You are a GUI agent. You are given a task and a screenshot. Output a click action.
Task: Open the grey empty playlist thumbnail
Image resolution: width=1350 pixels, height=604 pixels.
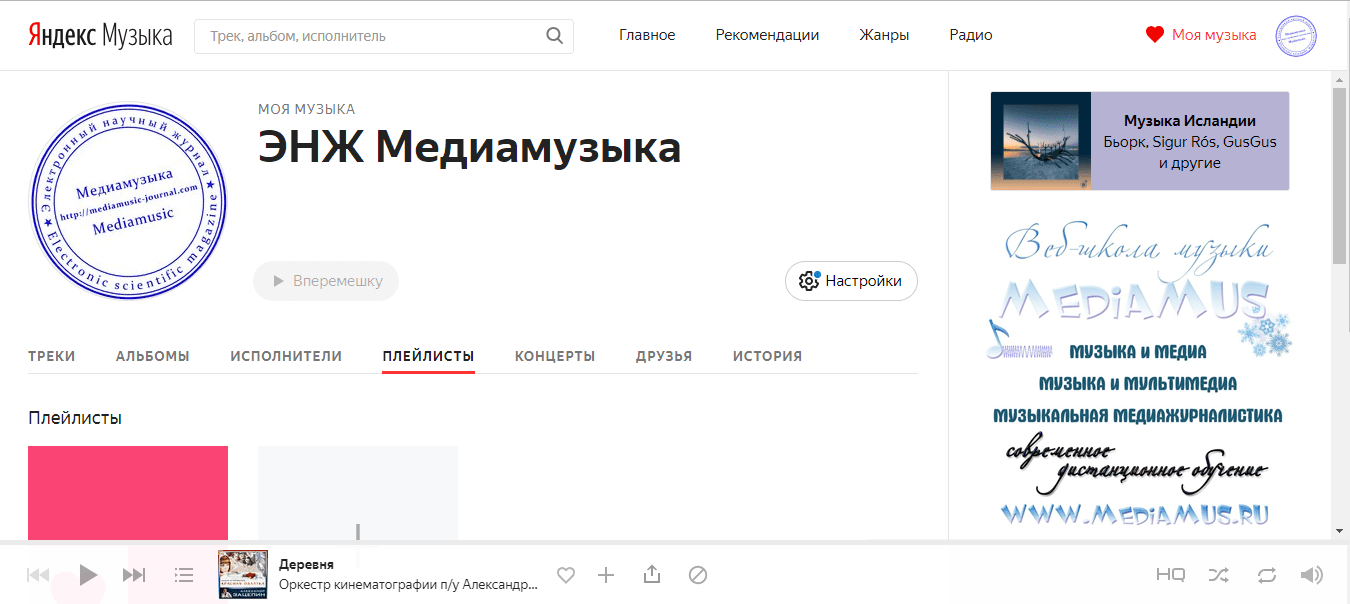pyautogui.click(x=358, y=493)
